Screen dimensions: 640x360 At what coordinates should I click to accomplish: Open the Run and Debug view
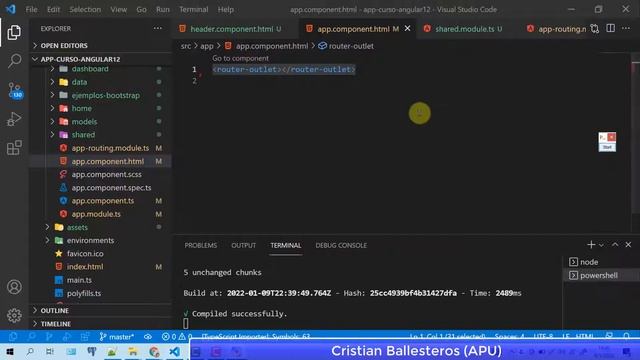(x=14, y=119)
